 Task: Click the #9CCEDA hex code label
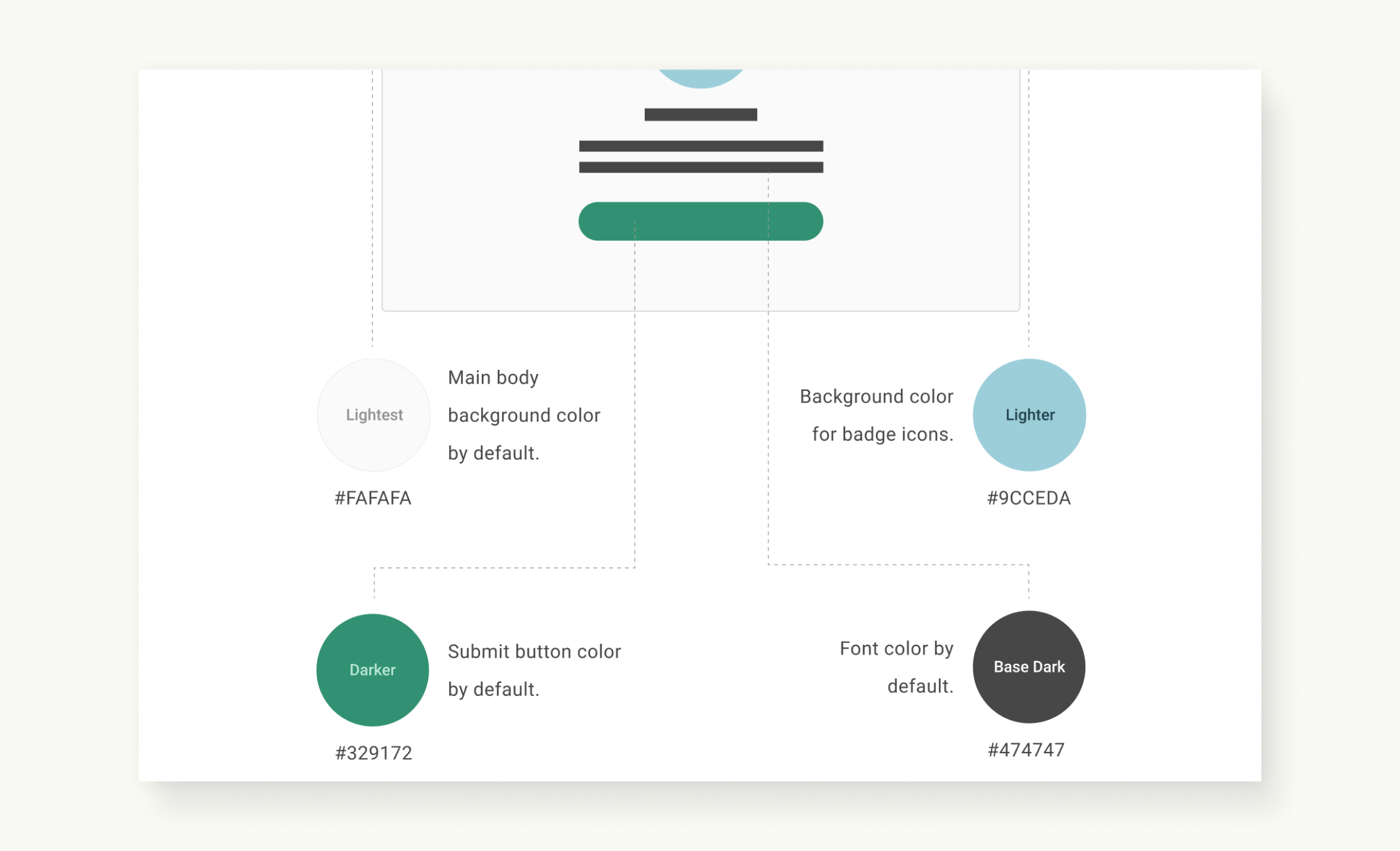(1029, 498)
